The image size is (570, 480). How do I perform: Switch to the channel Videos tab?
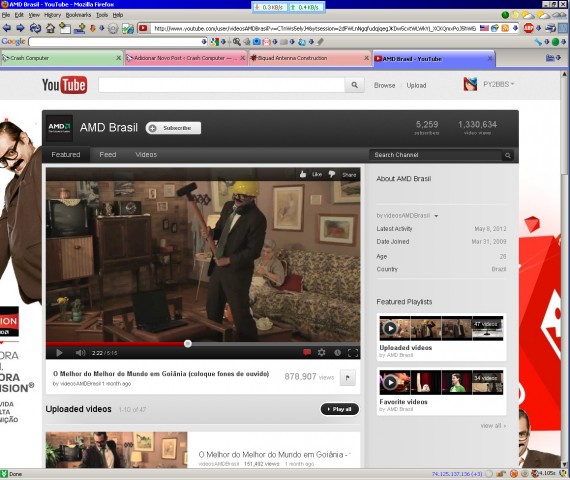click(146, 155)
